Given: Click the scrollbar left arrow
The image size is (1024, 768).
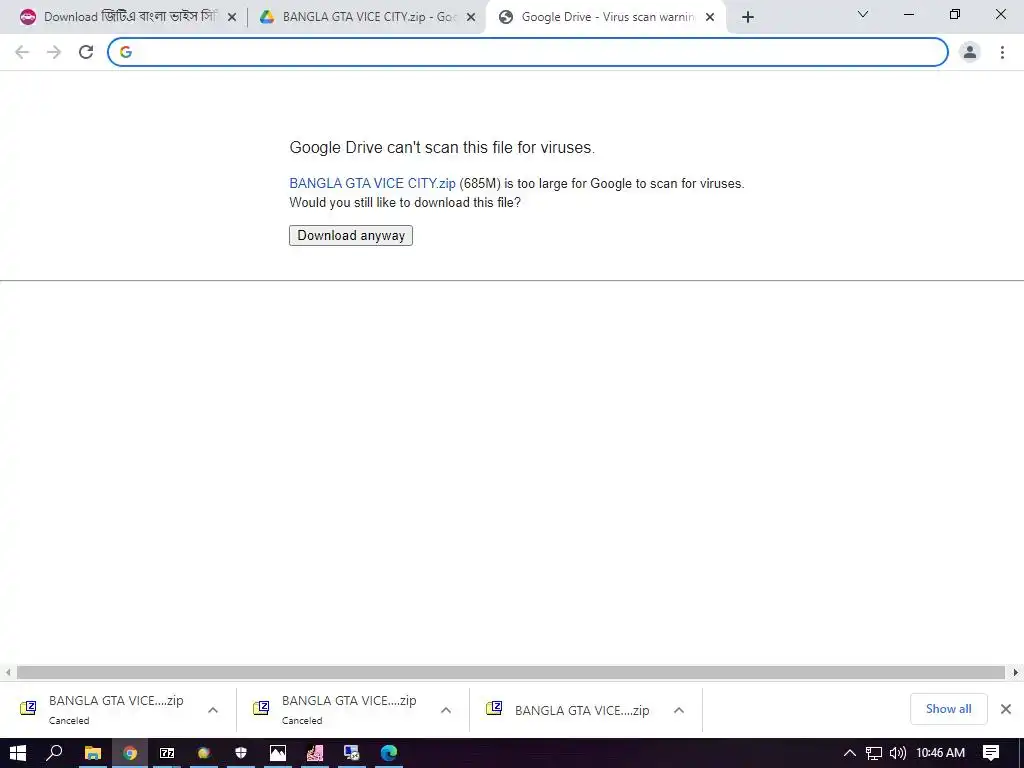Looking at the screenshot, I should (x=8, y=673).
